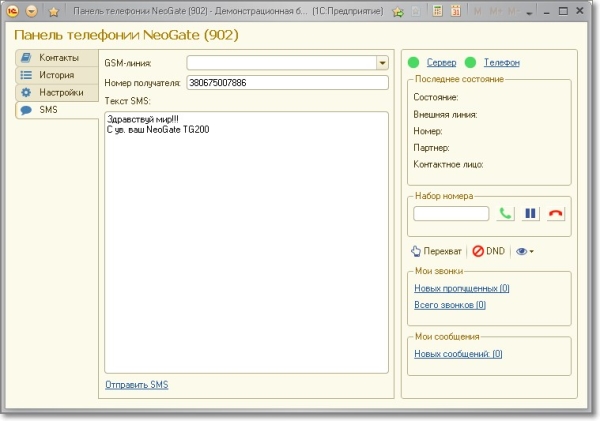This screenshot has width=600, height=421.
Task: Open the История tab
Action: point(57,75)
